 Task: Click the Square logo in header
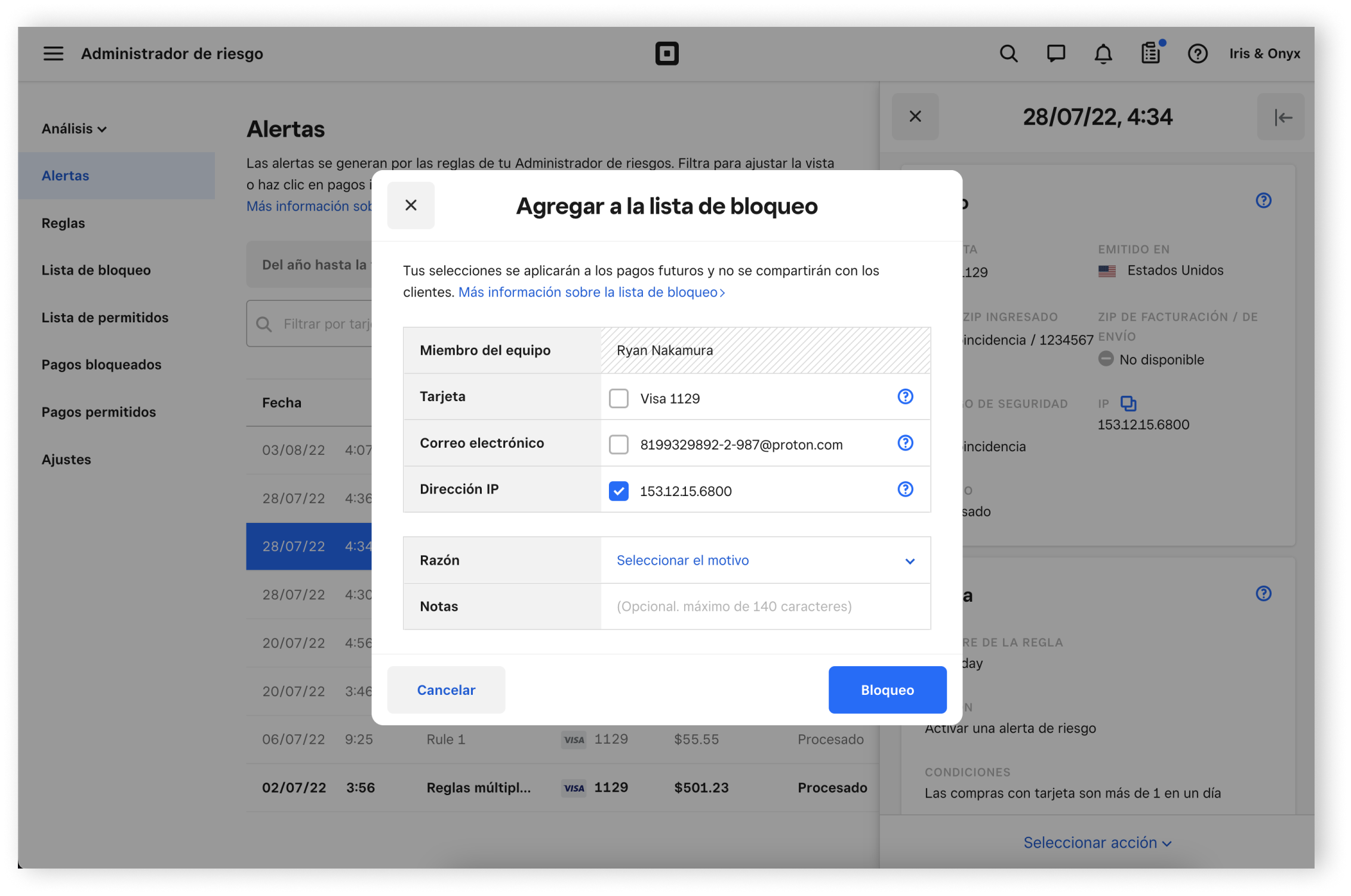pyautogui.click(x=667, y=54)
